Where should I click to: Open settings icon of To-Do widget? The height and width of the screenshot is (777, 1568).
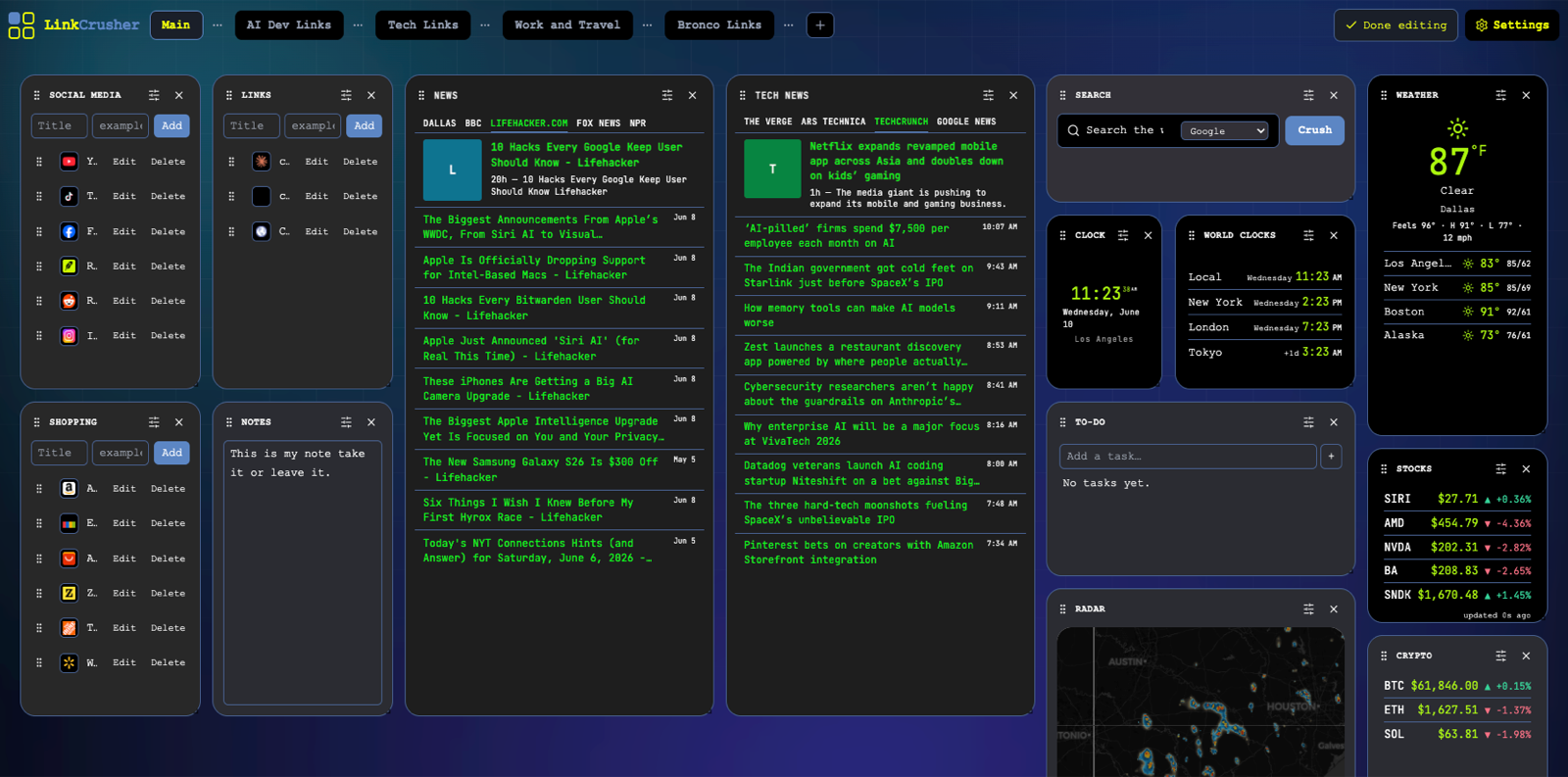click(x=1308, y=422)
